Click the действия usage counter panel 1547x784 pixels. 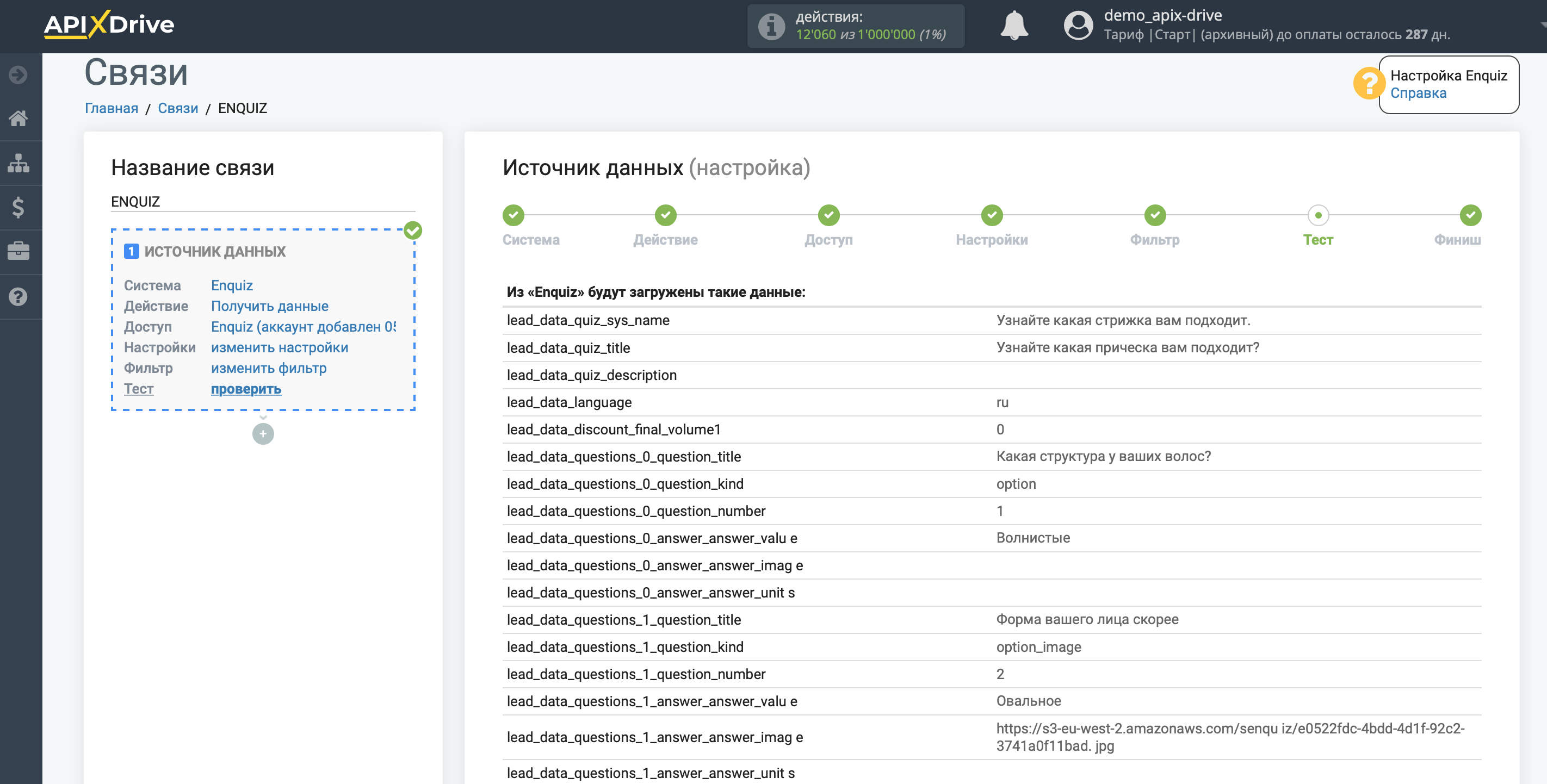[855, 26]
